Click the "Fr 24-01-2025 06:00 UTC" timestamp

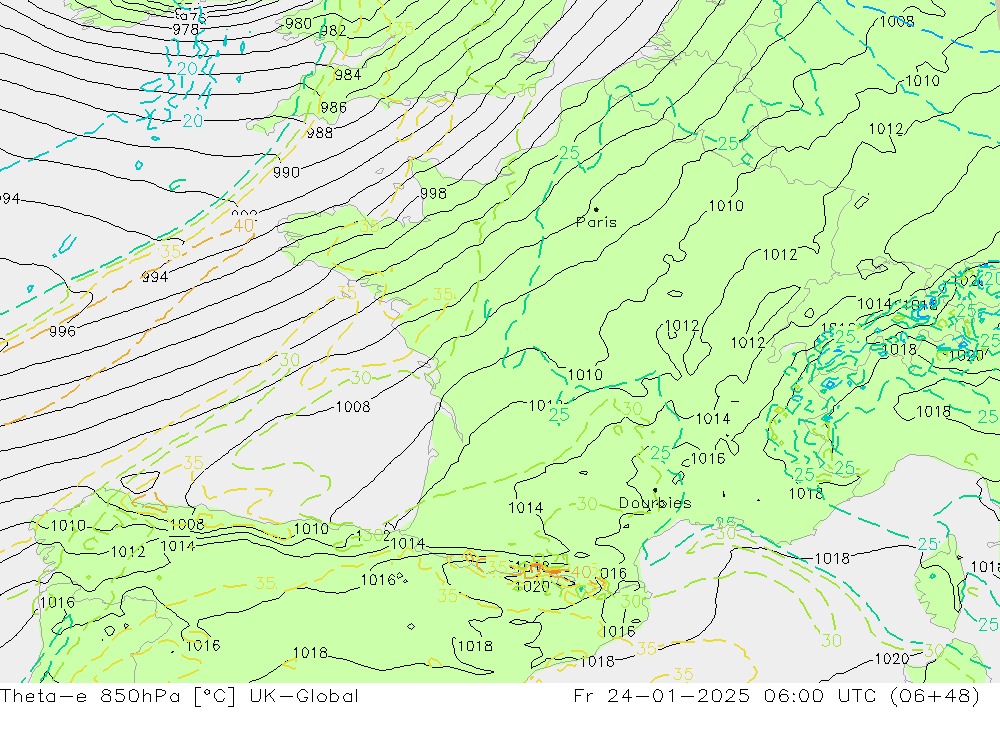pyautogui.click(x=724, y=695)
